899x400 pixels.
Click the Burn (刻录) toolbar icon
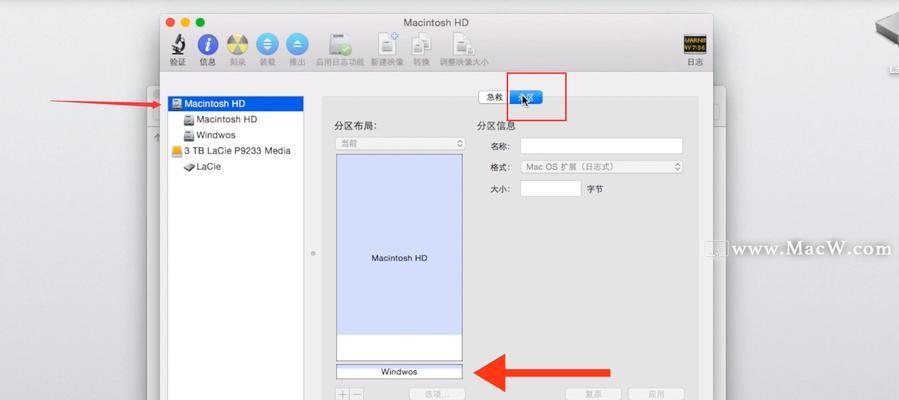237,45
